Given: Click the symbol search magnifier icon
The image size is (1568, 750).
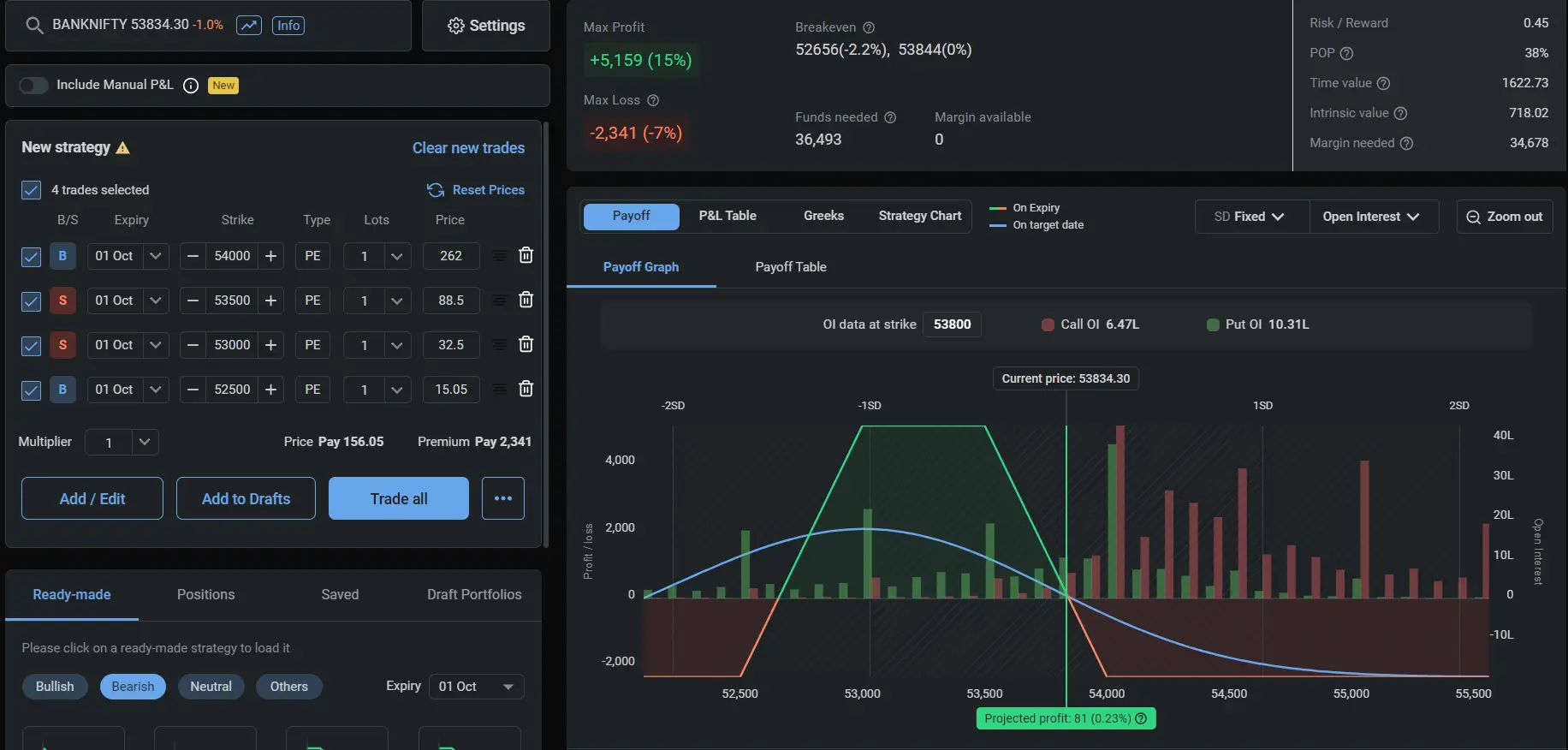Looking at the screenshot, I should (34, 26).
